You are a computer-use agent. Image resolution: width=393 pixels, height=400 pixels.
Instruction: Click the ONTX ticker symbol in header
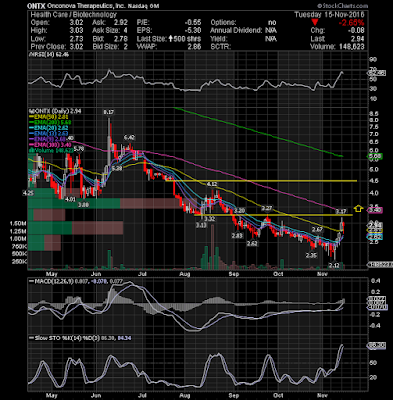coord(36,6)
